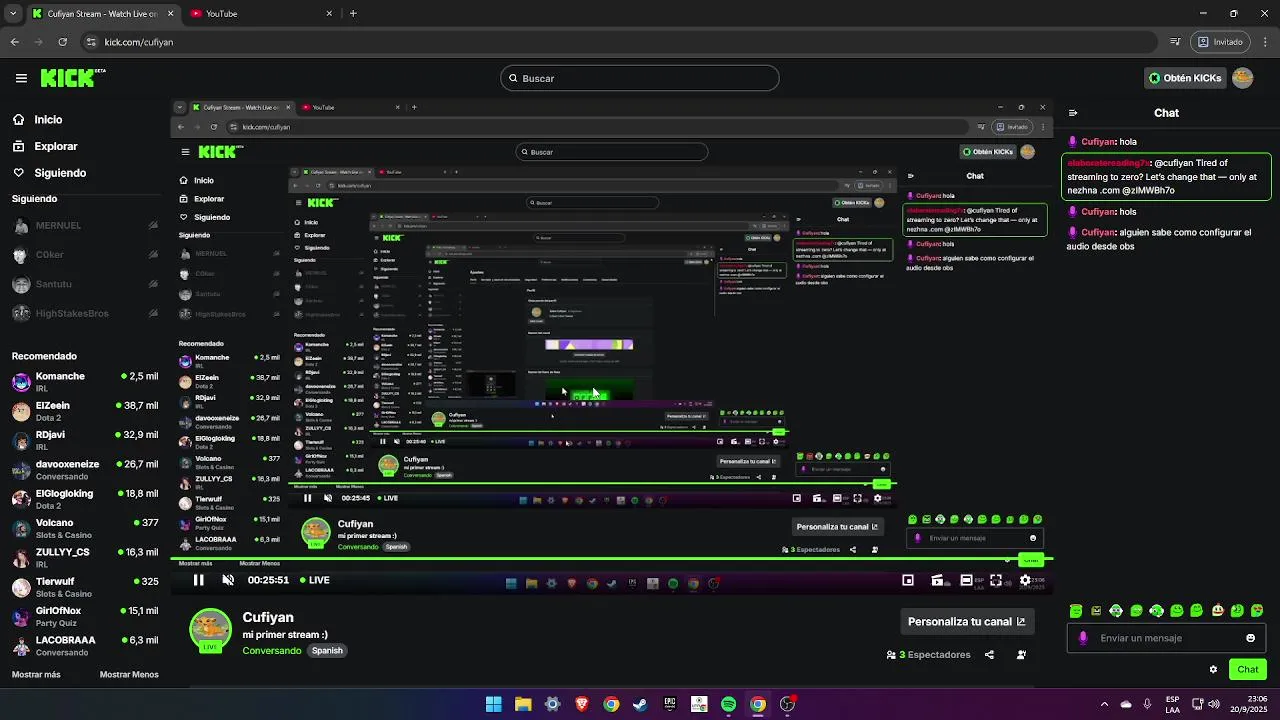Open Spotify from the Windows taskbar

click(x=728, y=704)
